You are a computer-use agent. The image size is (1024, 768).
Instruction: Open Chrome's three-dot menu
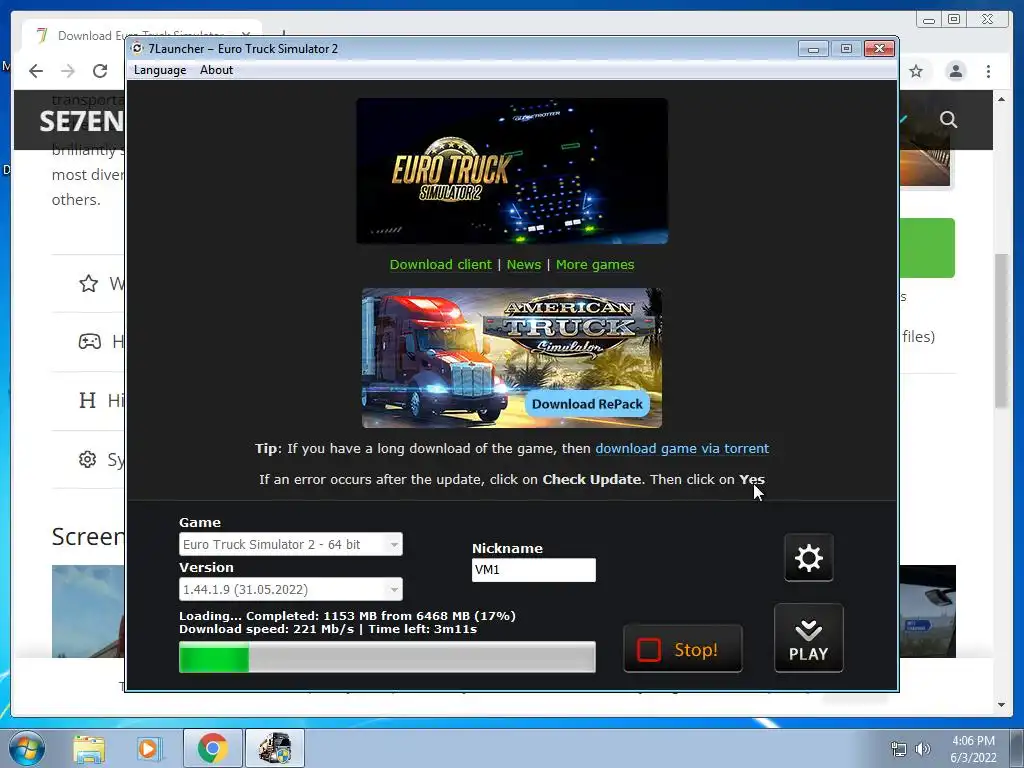989,71
